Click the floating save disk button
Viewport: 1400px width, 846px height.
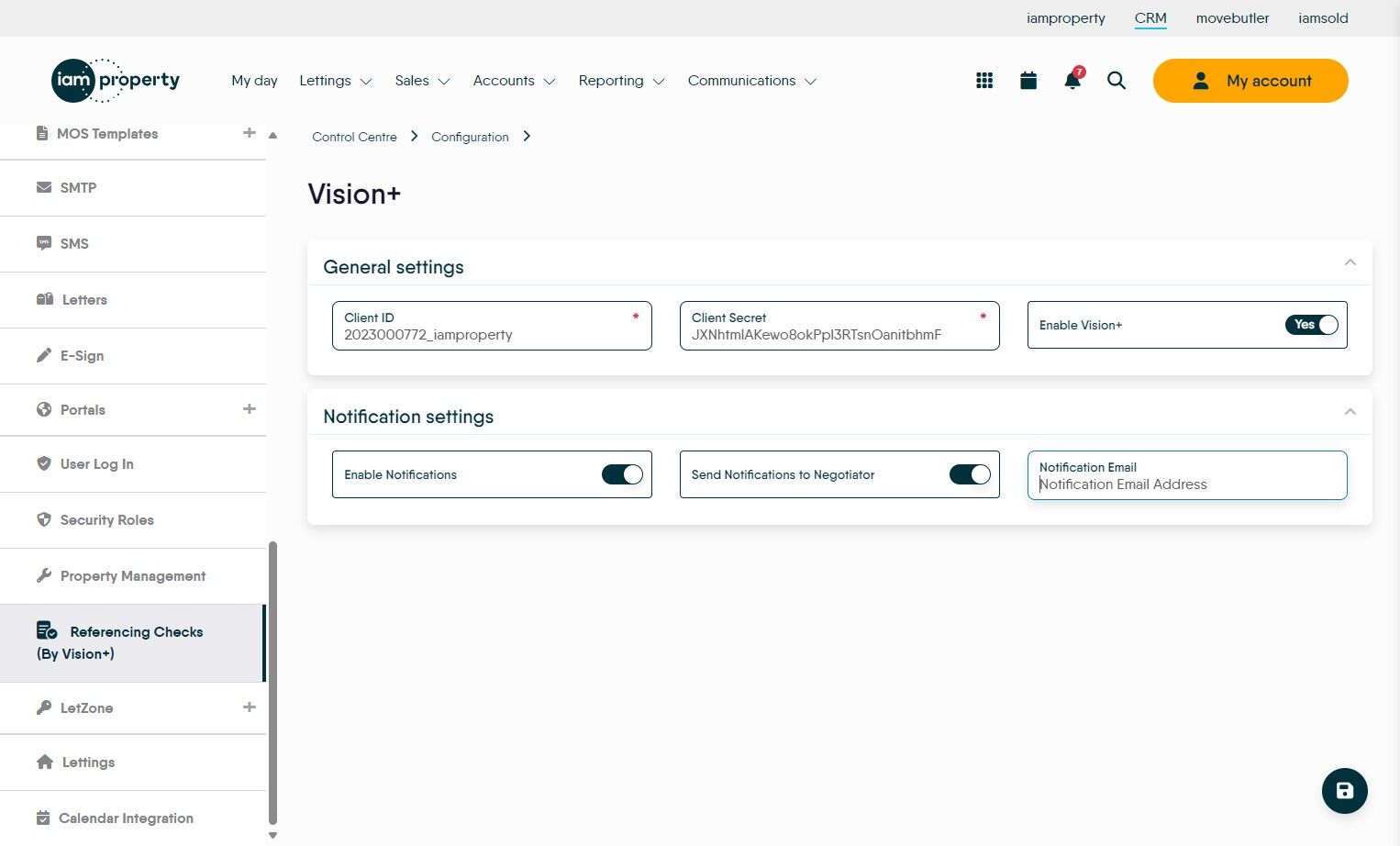click(x=1345, y=791)
